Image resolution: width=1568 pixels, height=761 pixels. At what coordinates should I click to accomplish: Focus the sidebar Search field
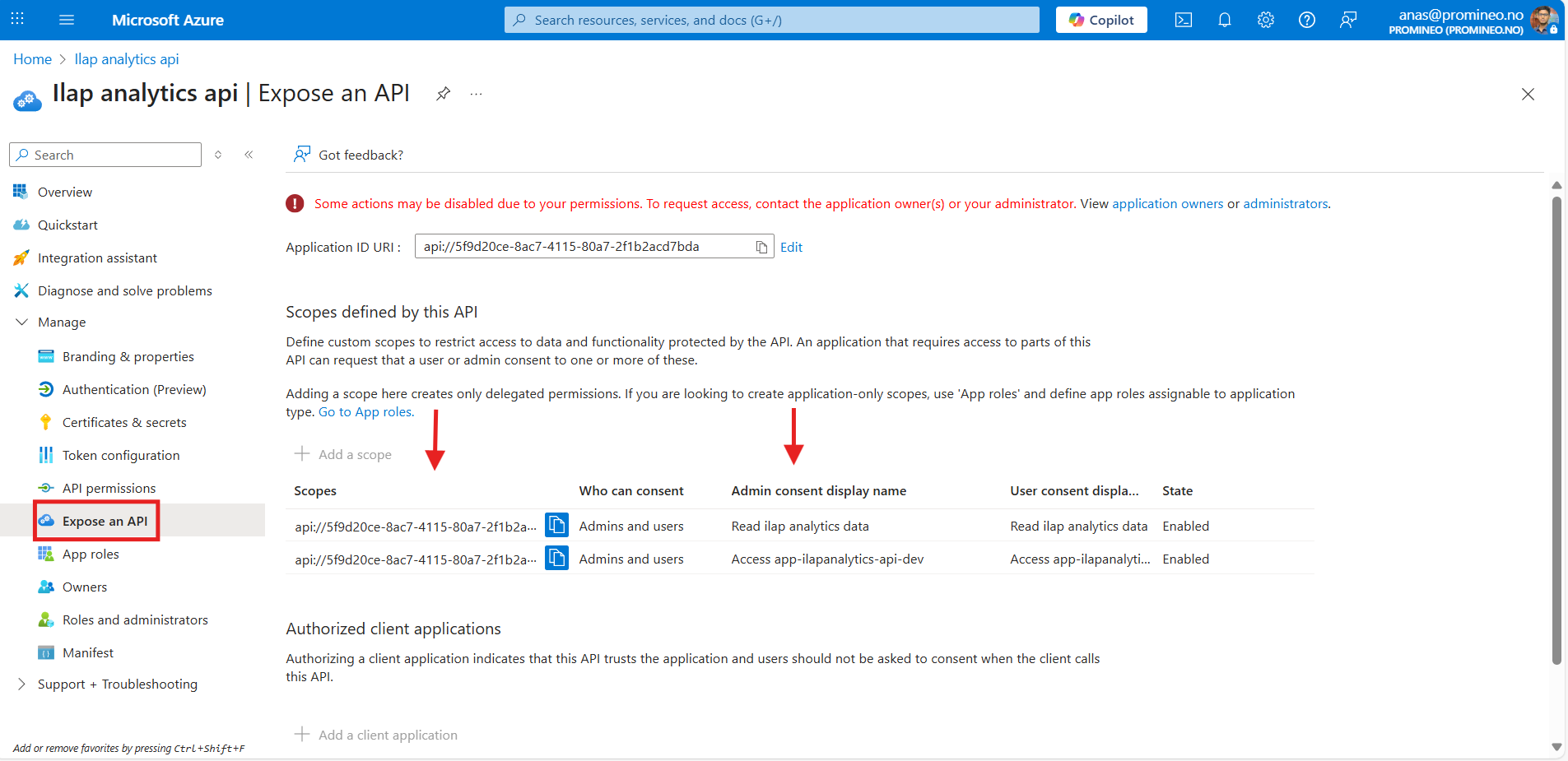coord(105,155)
